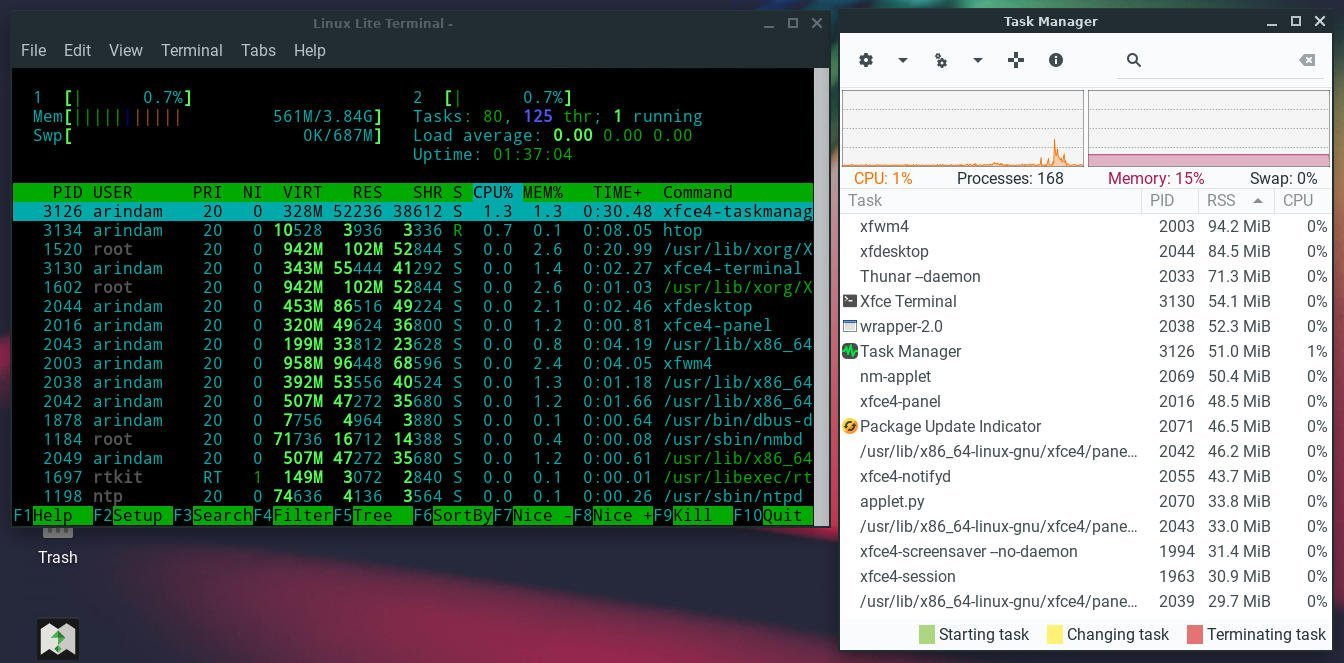This screenshot has width=1344, height=663.
Task: Click the search magnifier icon
Action: coord(1134,60)
